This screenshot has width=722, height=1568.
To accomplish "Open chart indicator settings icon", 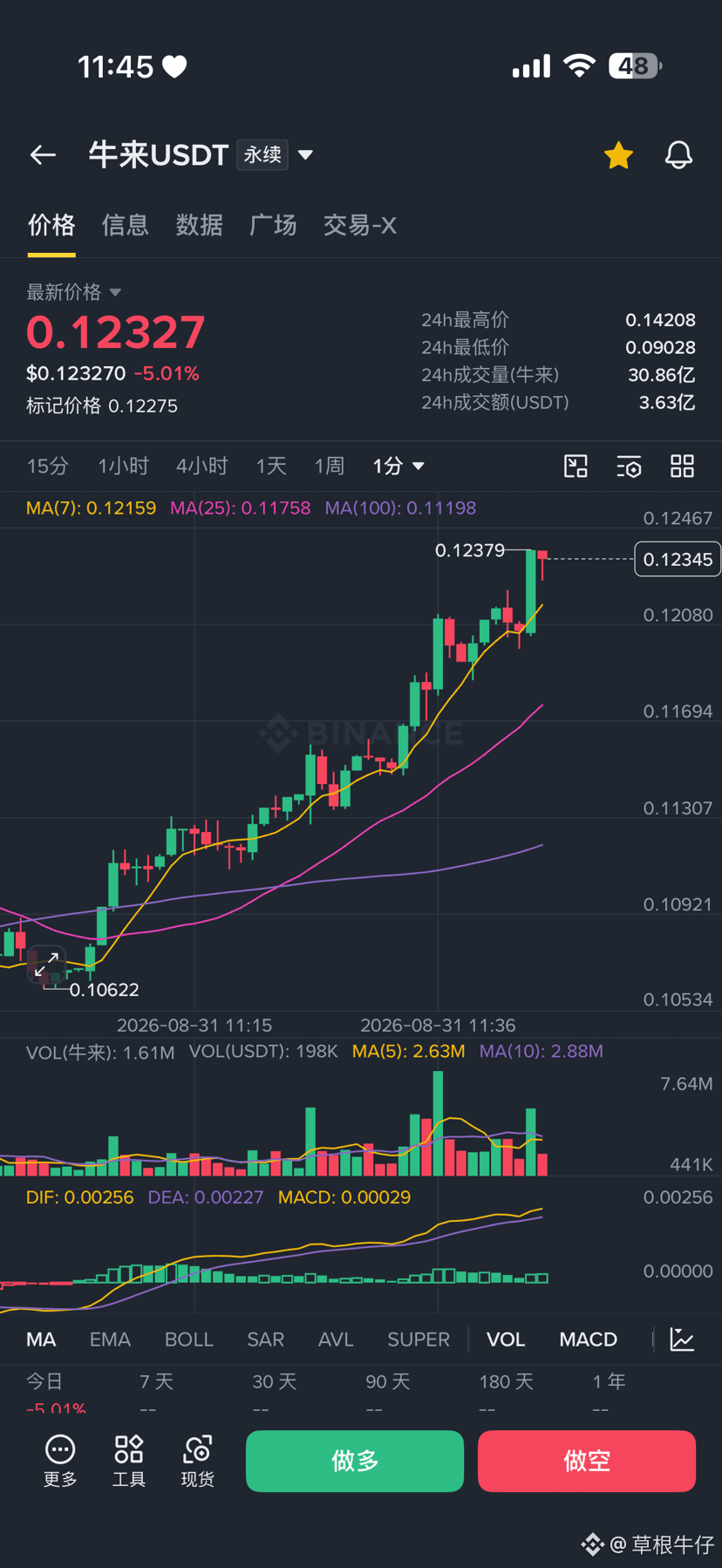I will (x=629, y=467).
